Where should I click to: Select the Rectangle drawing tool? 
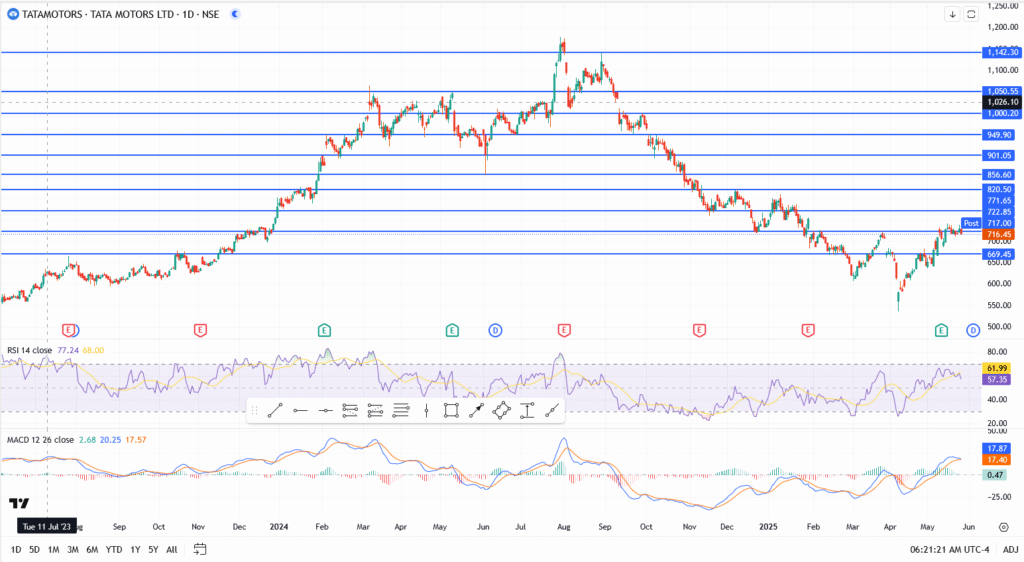click(x=451, y=411)
